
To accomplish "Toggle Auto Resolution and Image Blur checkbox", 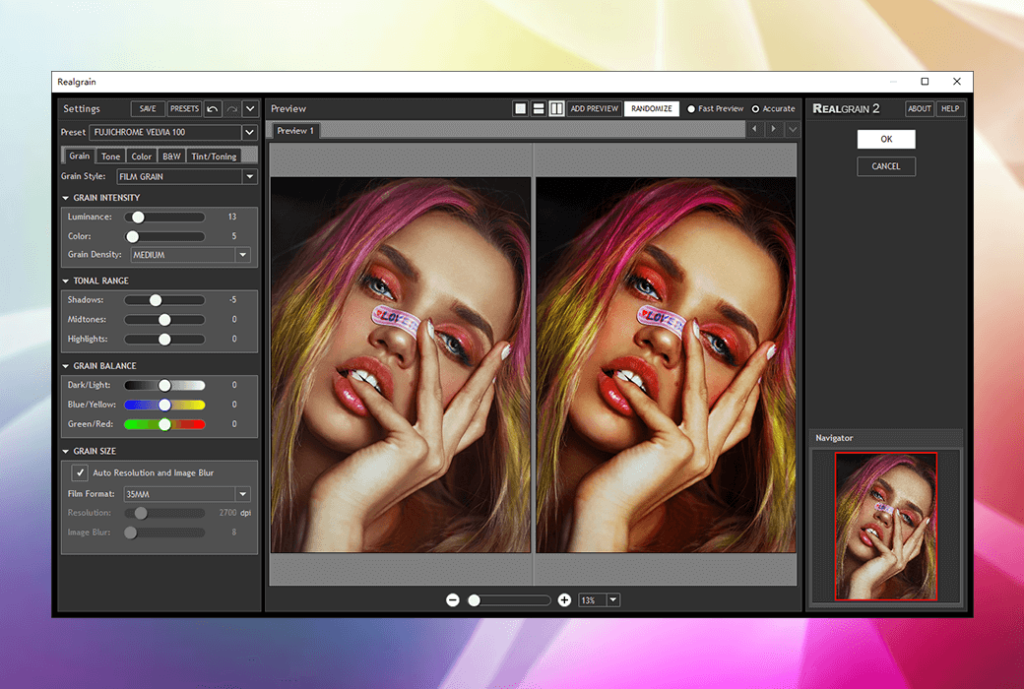I will click(x=80, y=472).
